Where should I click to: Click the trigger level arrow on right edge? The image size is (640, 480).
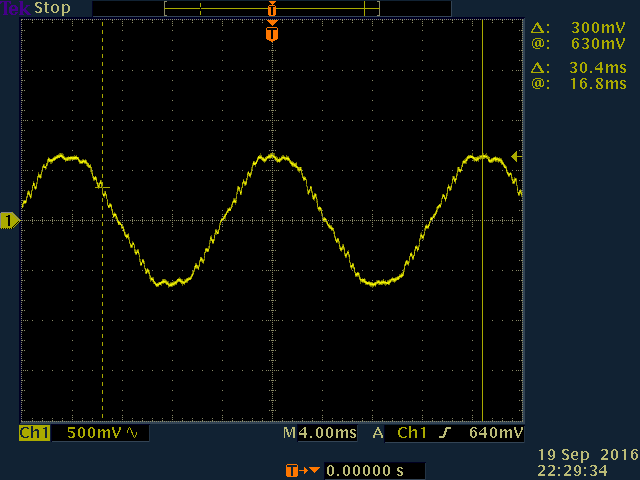pos(516,156)
